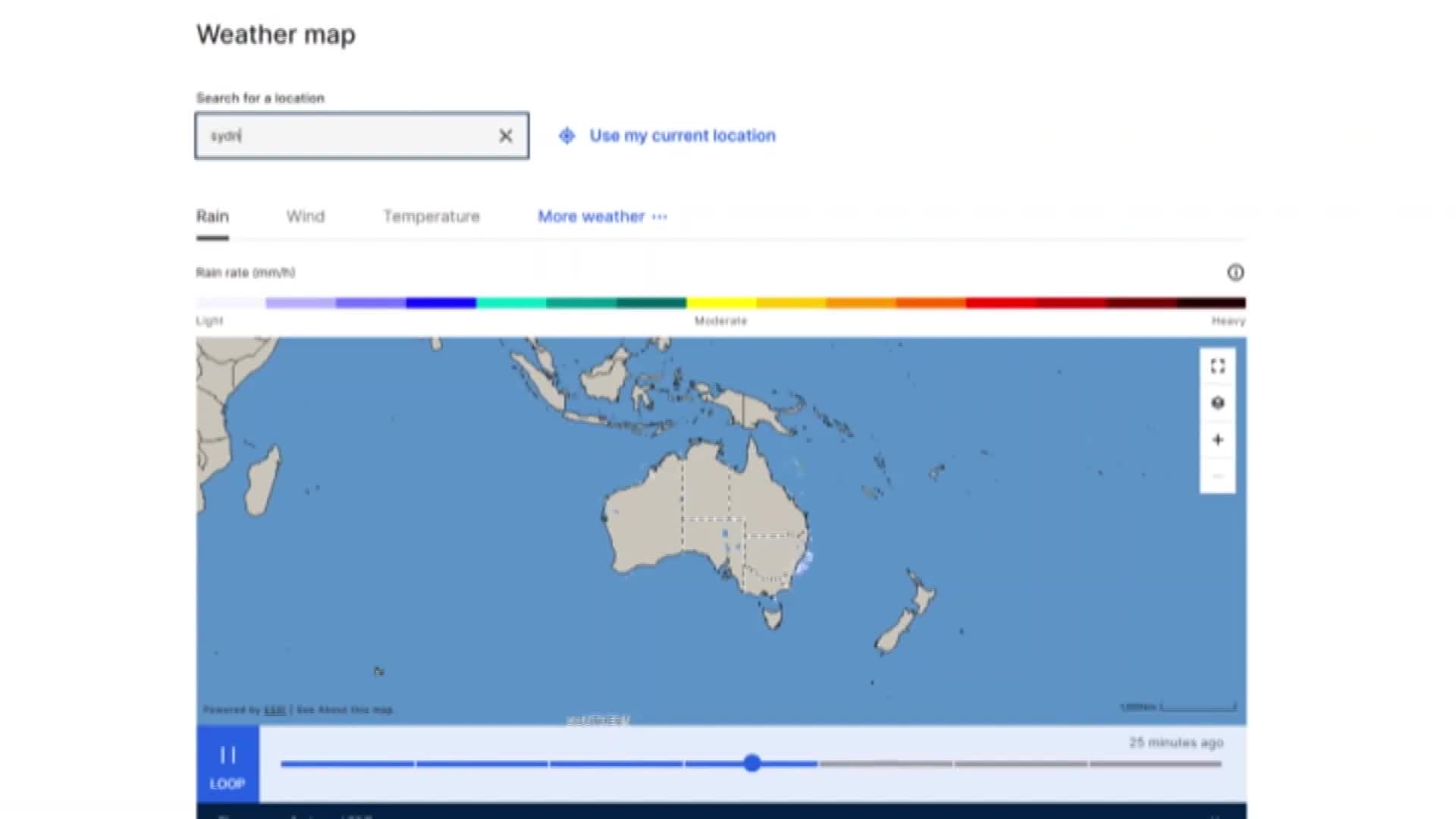Screen dimensions: 1456x819
Task: Click the rain marker near Sydney coast
Action: click(805, 563)
